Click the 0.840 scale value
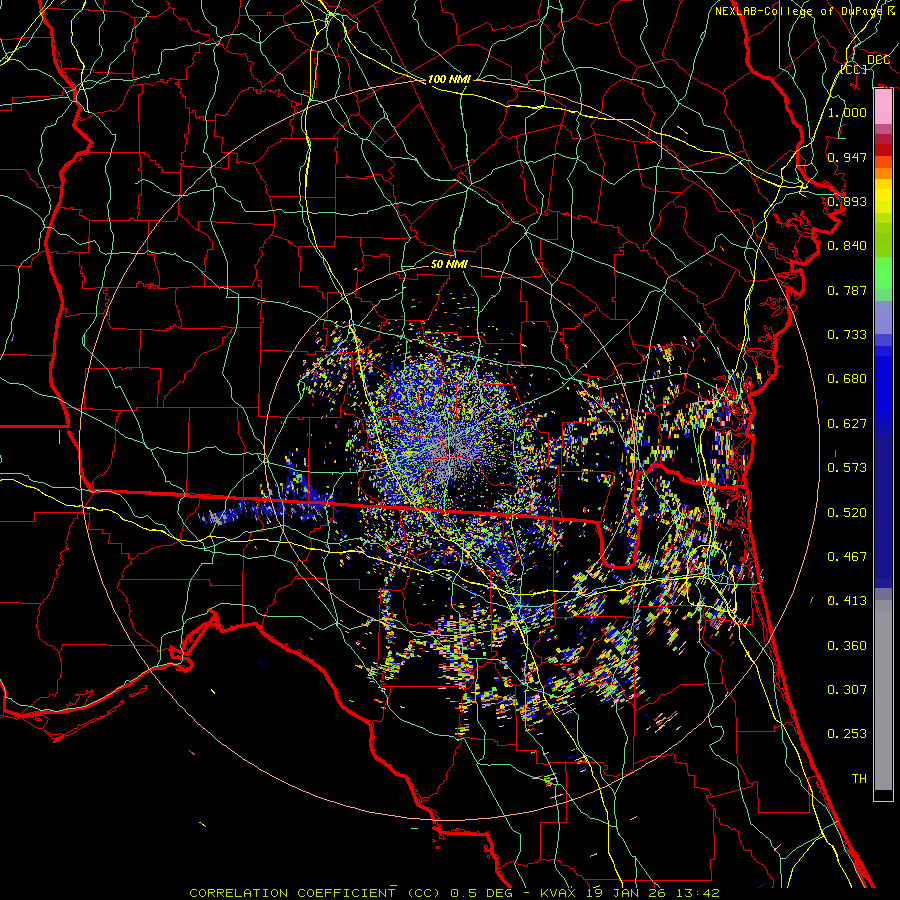Image resolution: width=900 pixels, height=900 pixels. [847, 246]
